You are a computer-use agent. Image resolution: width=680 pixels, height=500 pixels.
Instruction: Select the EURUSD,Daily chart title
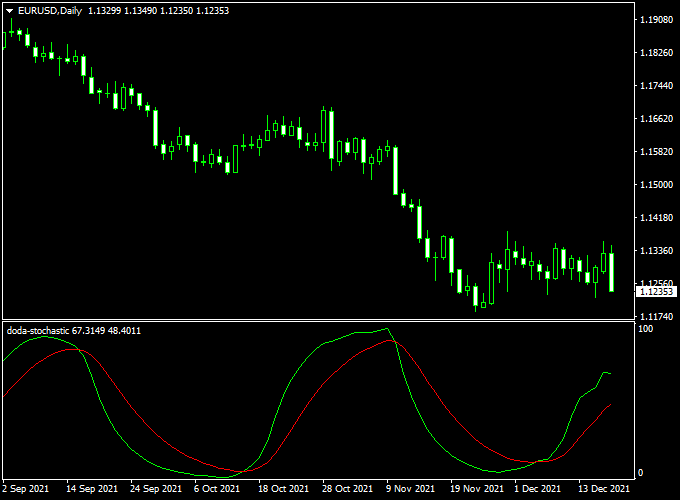[50, 11]
